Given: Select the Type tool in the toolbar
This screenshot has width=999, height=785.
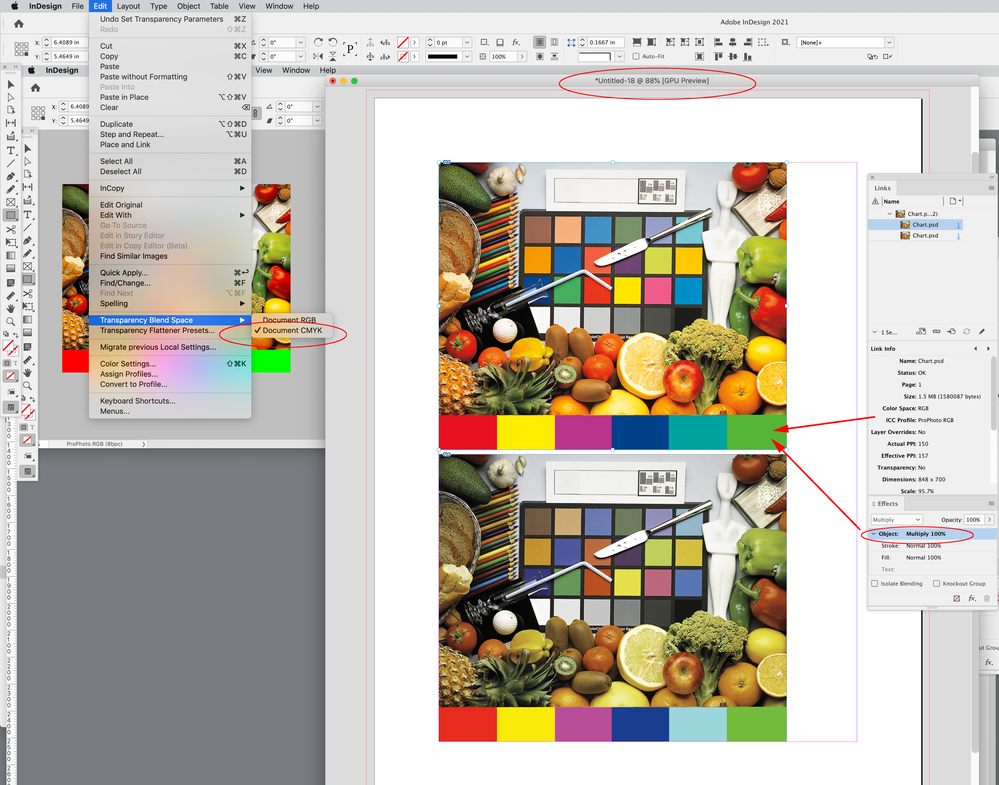Looking at the screenshot, I should pos(12,149).
